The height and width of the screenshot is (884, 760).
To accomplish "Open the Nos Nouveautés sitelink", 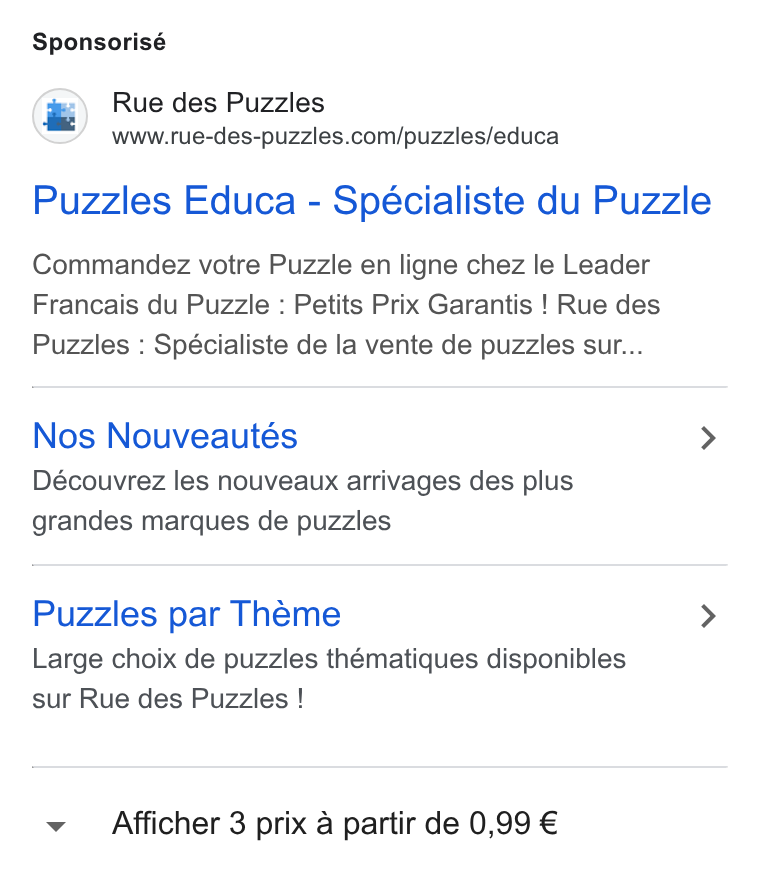I will tap(165, 436).
